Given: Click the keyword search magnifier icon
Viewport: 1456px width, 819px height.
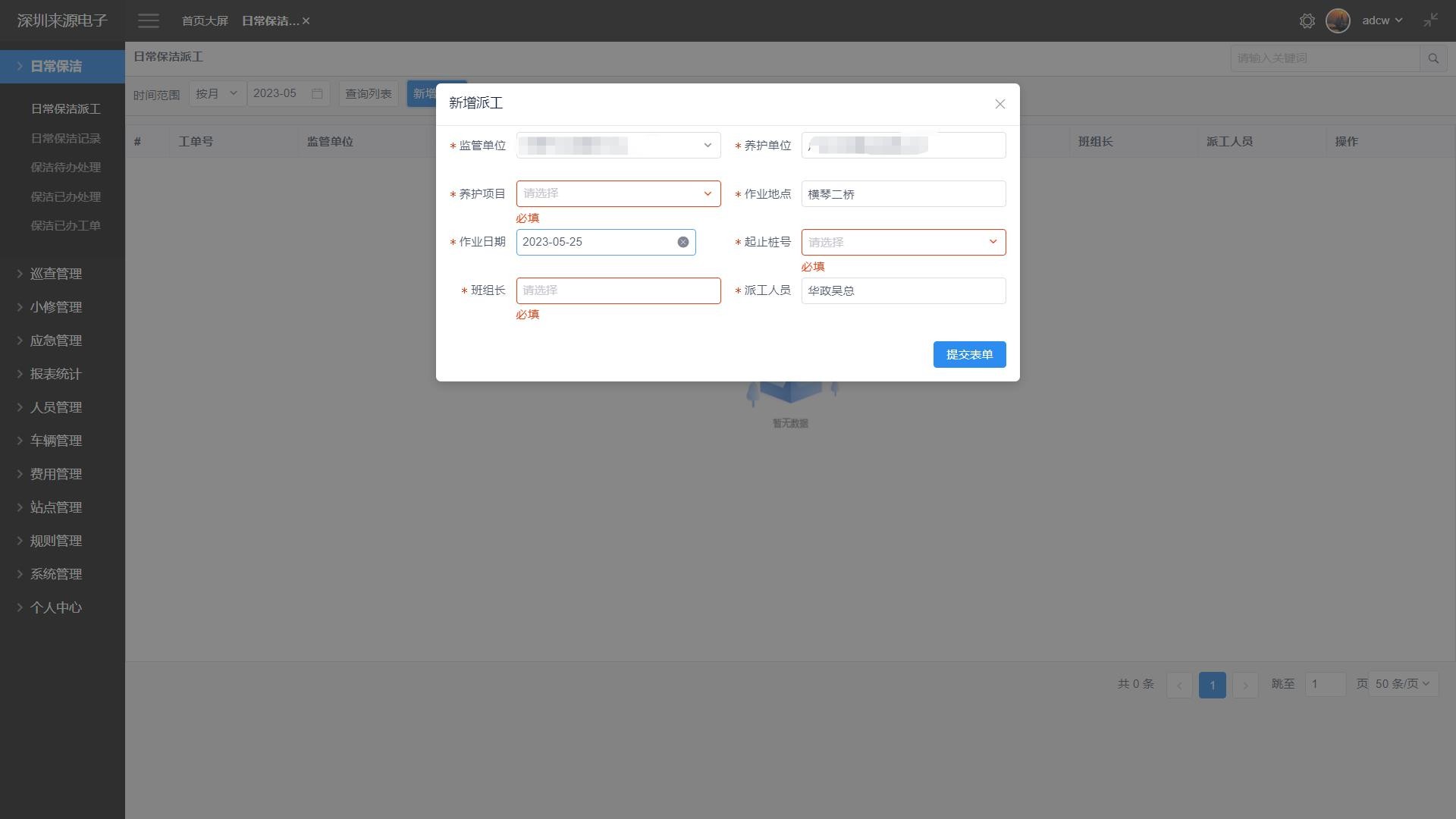Looking at the screenshot, I should 1433,58.
